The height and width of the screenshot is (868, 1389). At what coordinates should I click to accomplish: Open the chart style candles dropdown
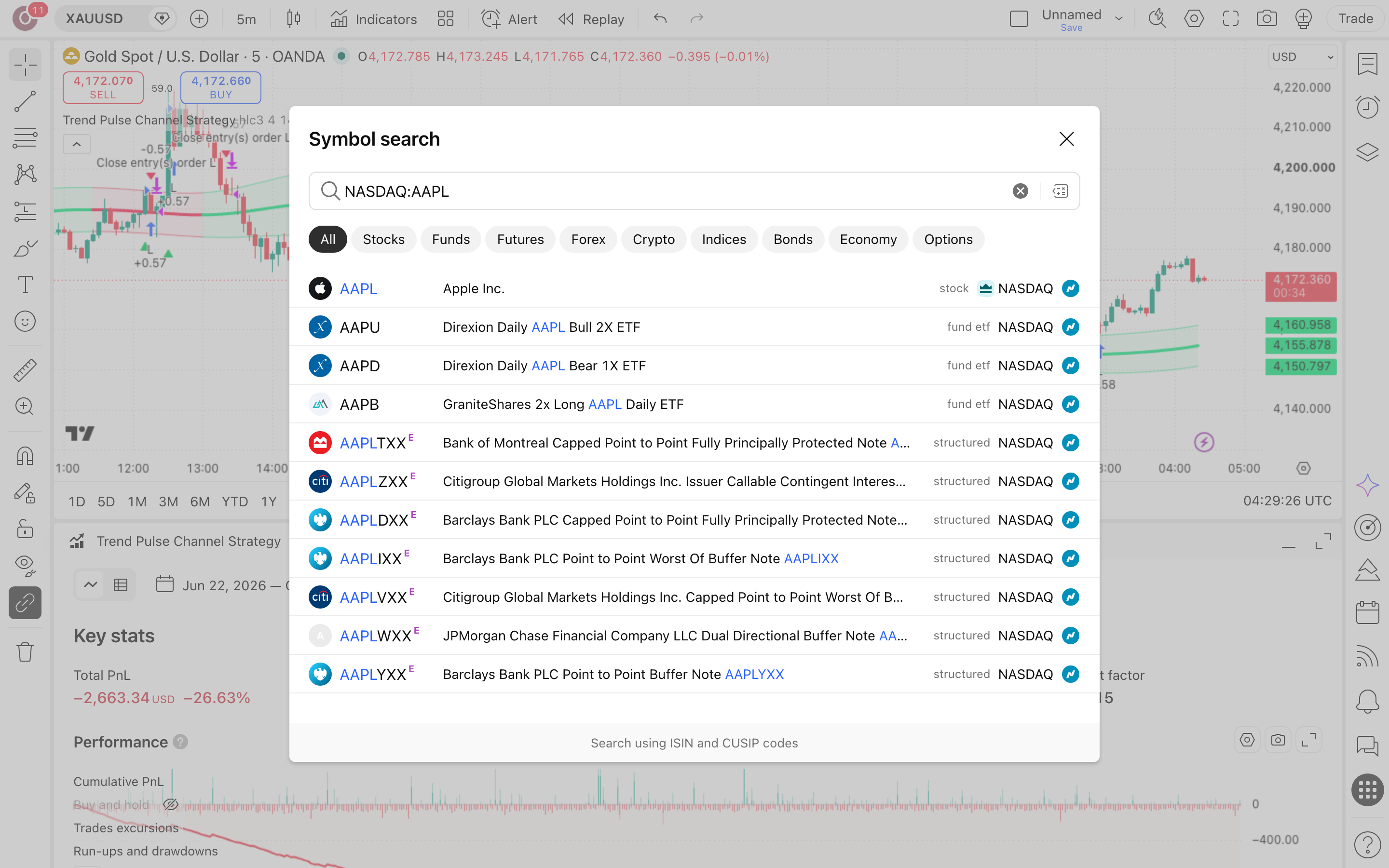point(293,19)
